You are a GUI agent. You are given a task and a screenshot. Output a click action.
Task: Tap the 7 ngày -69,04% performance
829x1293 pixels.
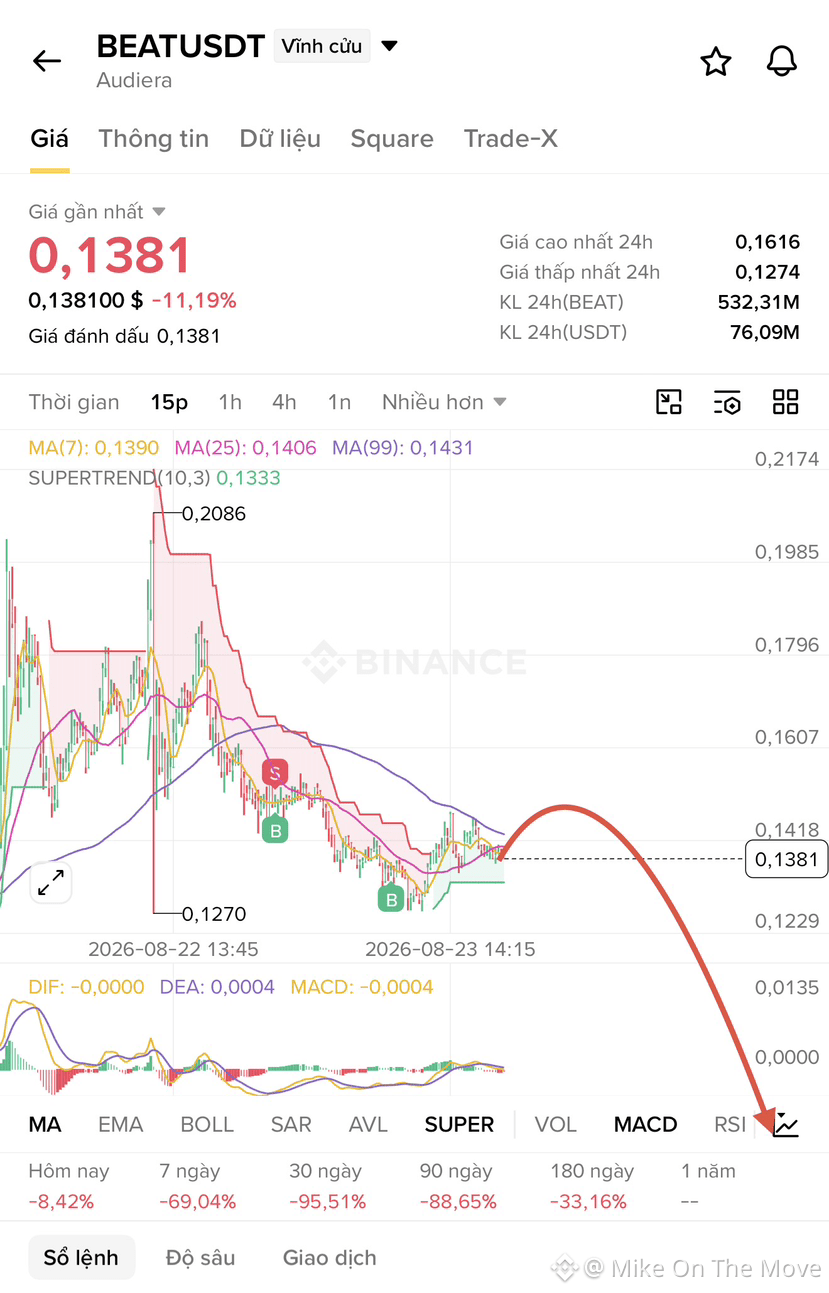pyautogui.click(x=197, y=1186)
